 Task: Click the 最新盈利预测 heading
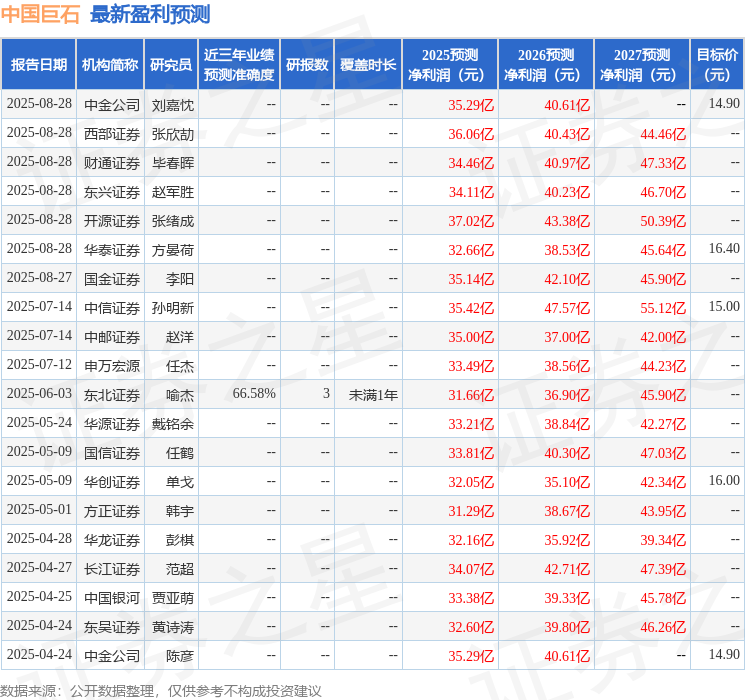pos(150,14)
